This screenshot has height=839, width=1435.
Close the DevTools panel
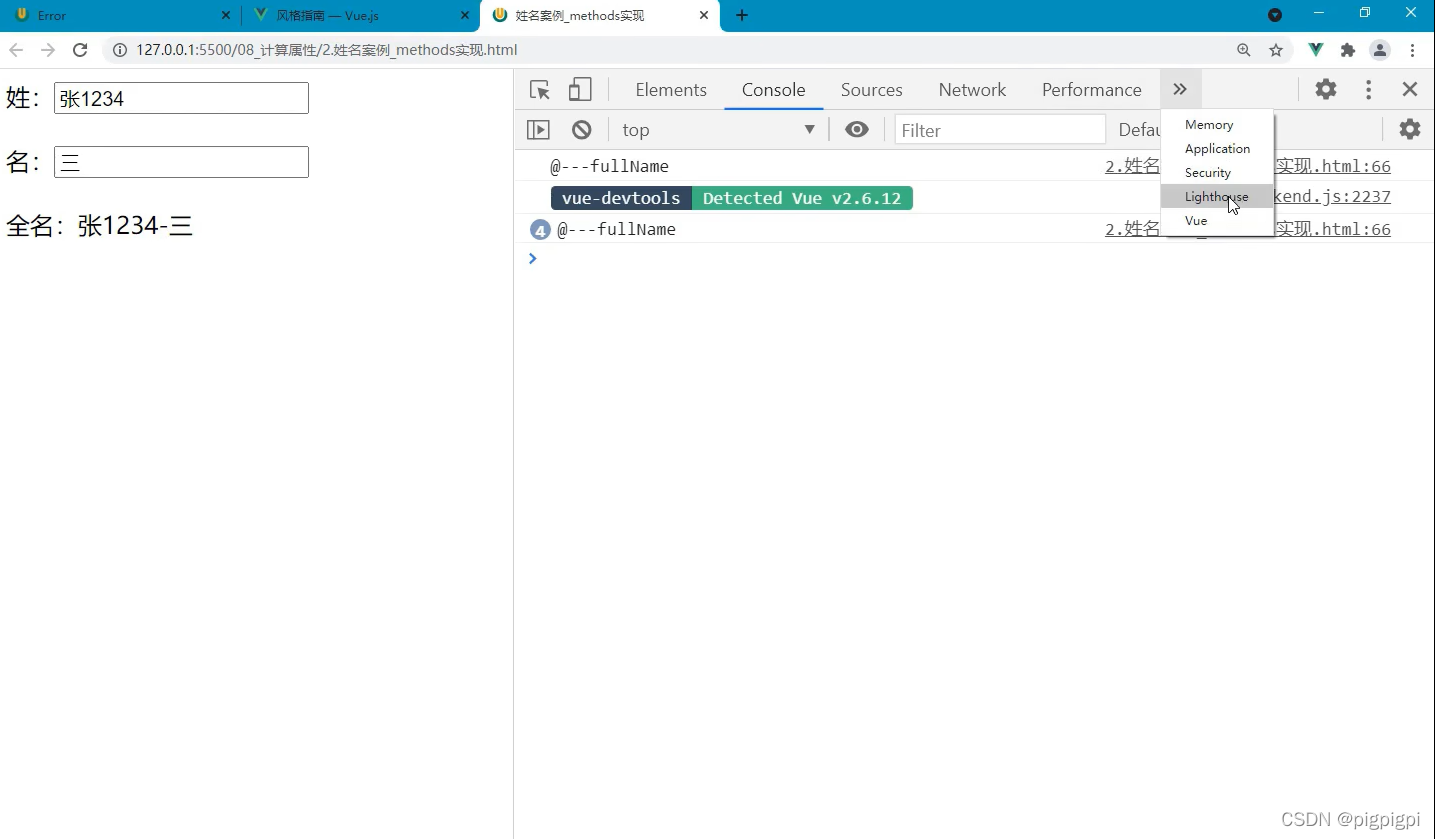(1410, 90)
